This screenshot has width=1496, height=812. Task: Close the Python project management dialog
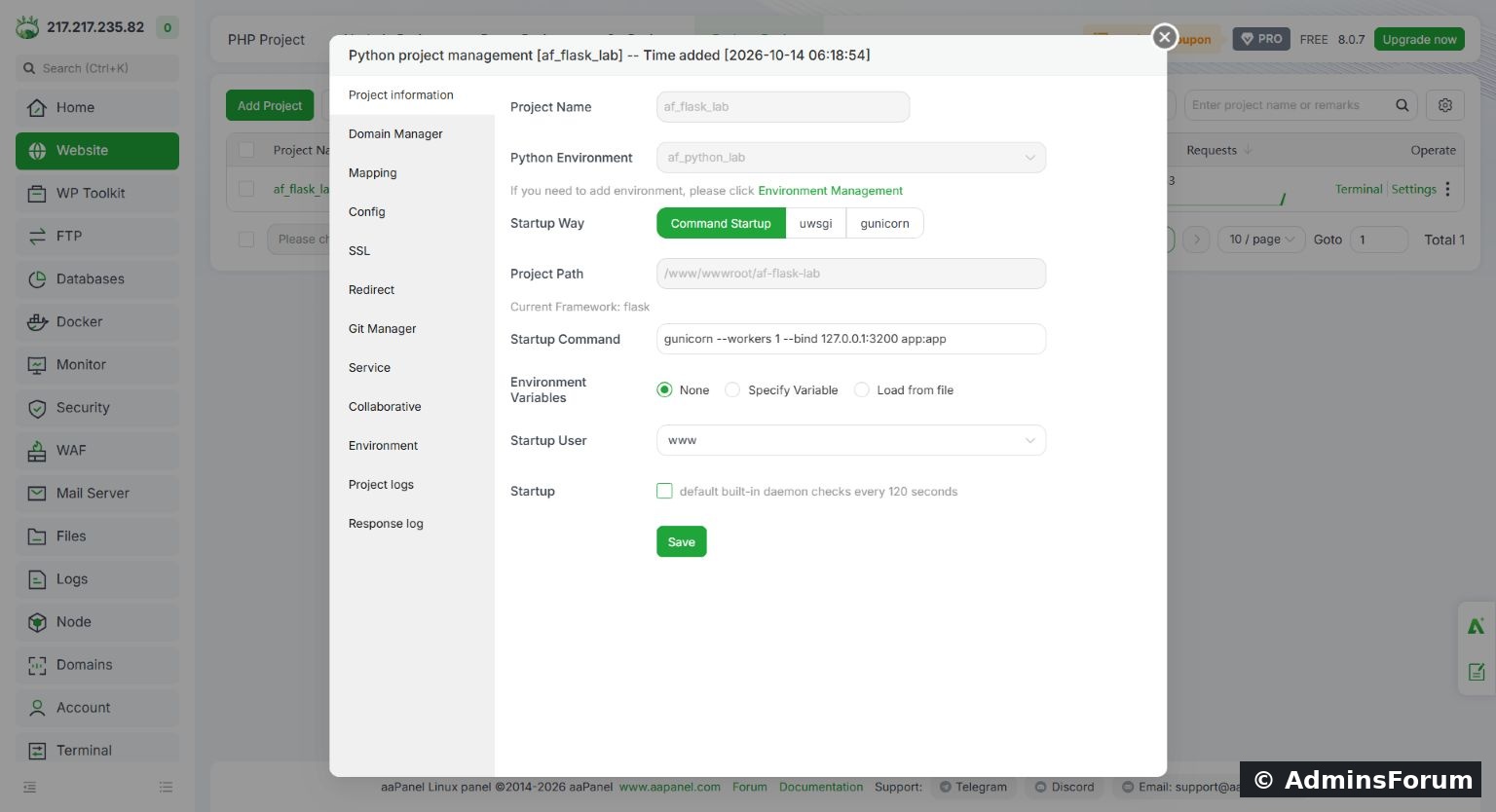(x=1164, y=37)
